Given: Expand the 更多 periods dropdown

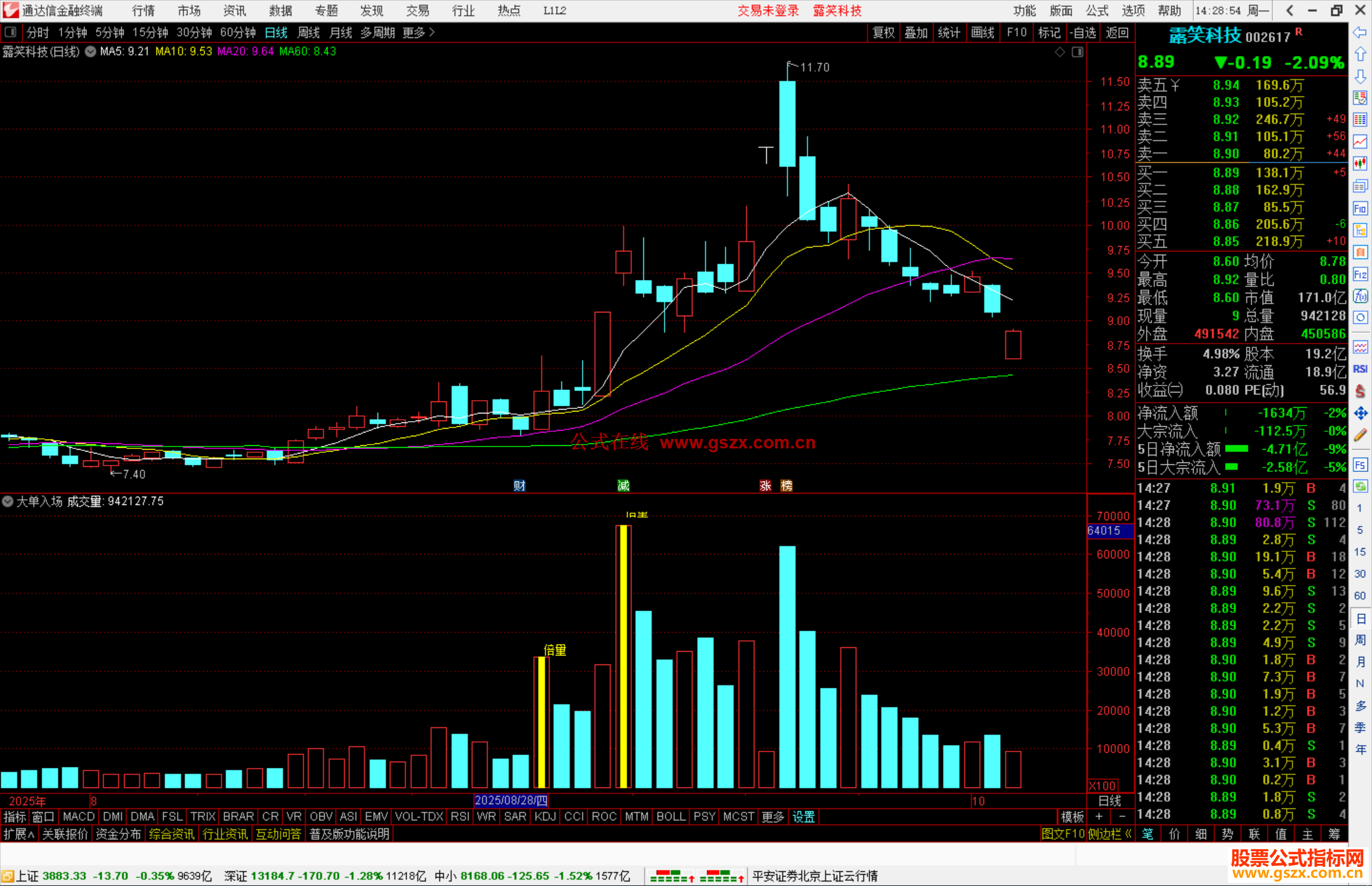Looking at the screenshot, I should point(419,32).
